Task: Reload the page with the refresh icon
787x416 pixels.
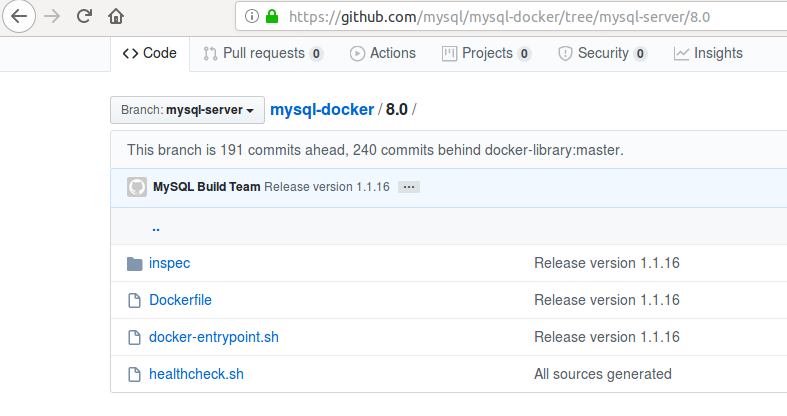Action: pyautogui.click(x=84, y=16)
